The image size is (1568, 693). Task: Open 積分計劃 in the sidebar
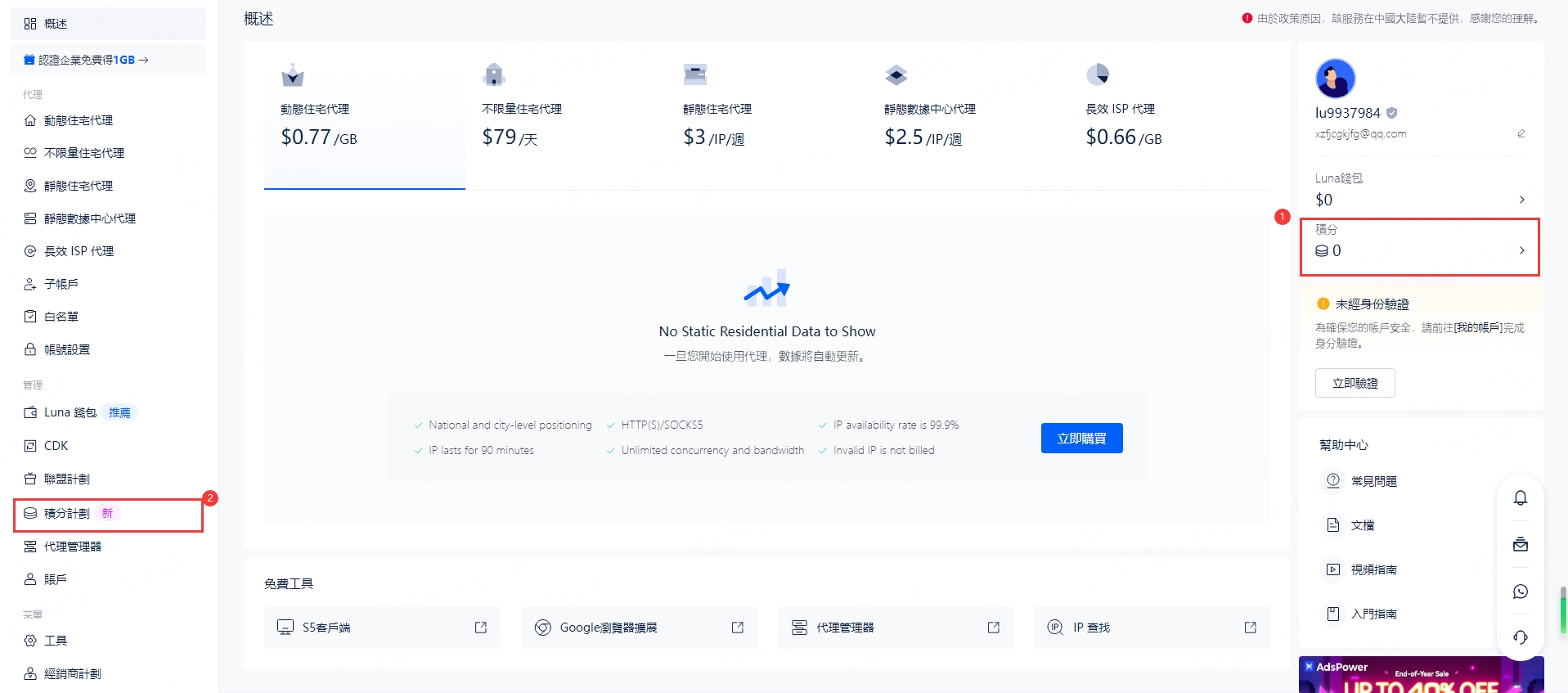click(x=67, y=513)
